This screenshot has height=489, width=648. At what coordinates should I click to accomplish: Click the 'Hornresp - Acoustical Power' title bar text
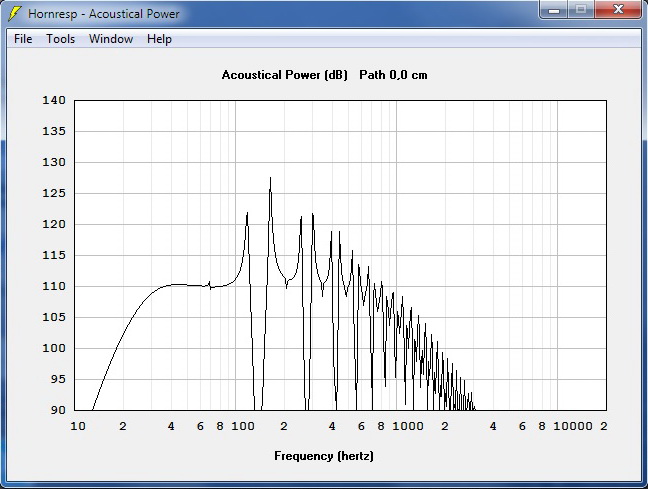(104, 14)
